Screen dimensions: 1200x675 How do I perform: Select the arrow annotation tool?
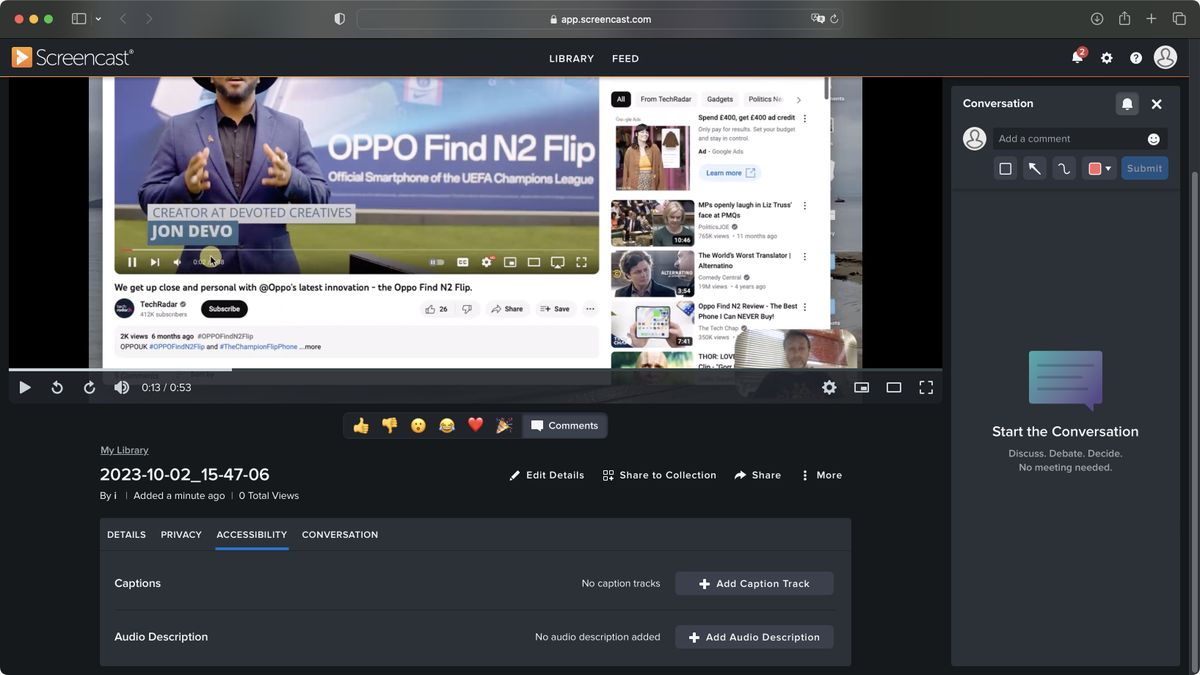point(1033,168)
